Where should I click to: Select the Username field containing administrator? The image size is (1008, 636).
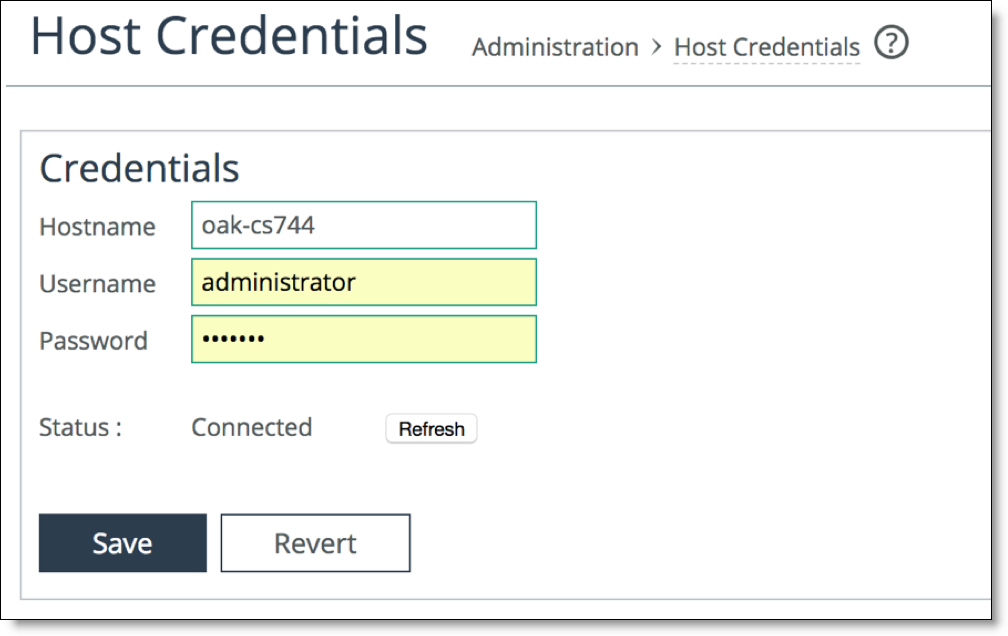click(x=364, y=282)
